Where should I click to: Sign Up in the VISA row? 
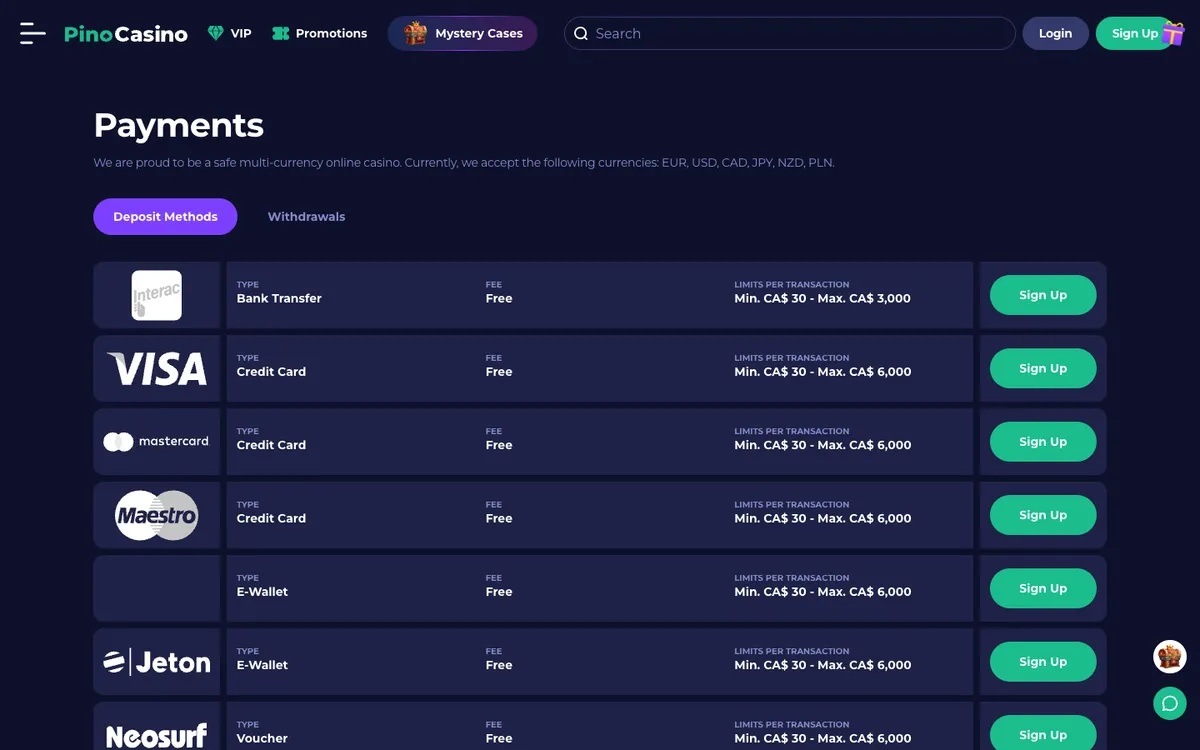[x=1043, y=368]
